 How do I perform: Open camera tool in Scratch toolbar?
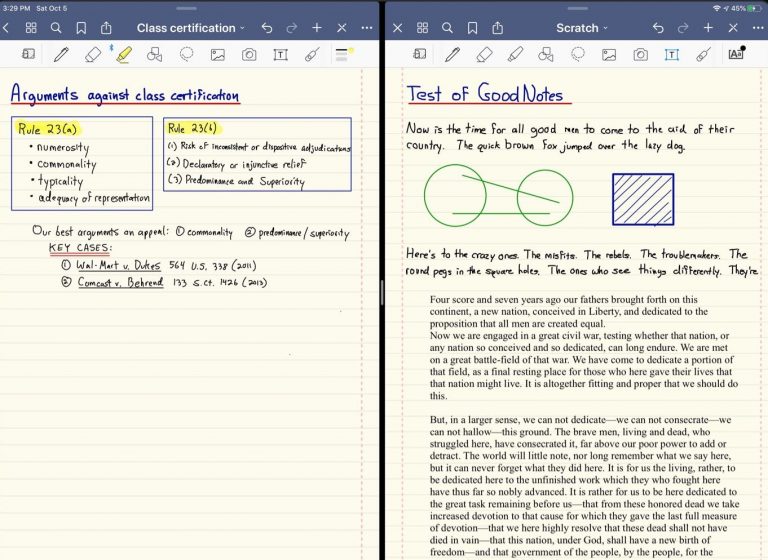(640, 54)
